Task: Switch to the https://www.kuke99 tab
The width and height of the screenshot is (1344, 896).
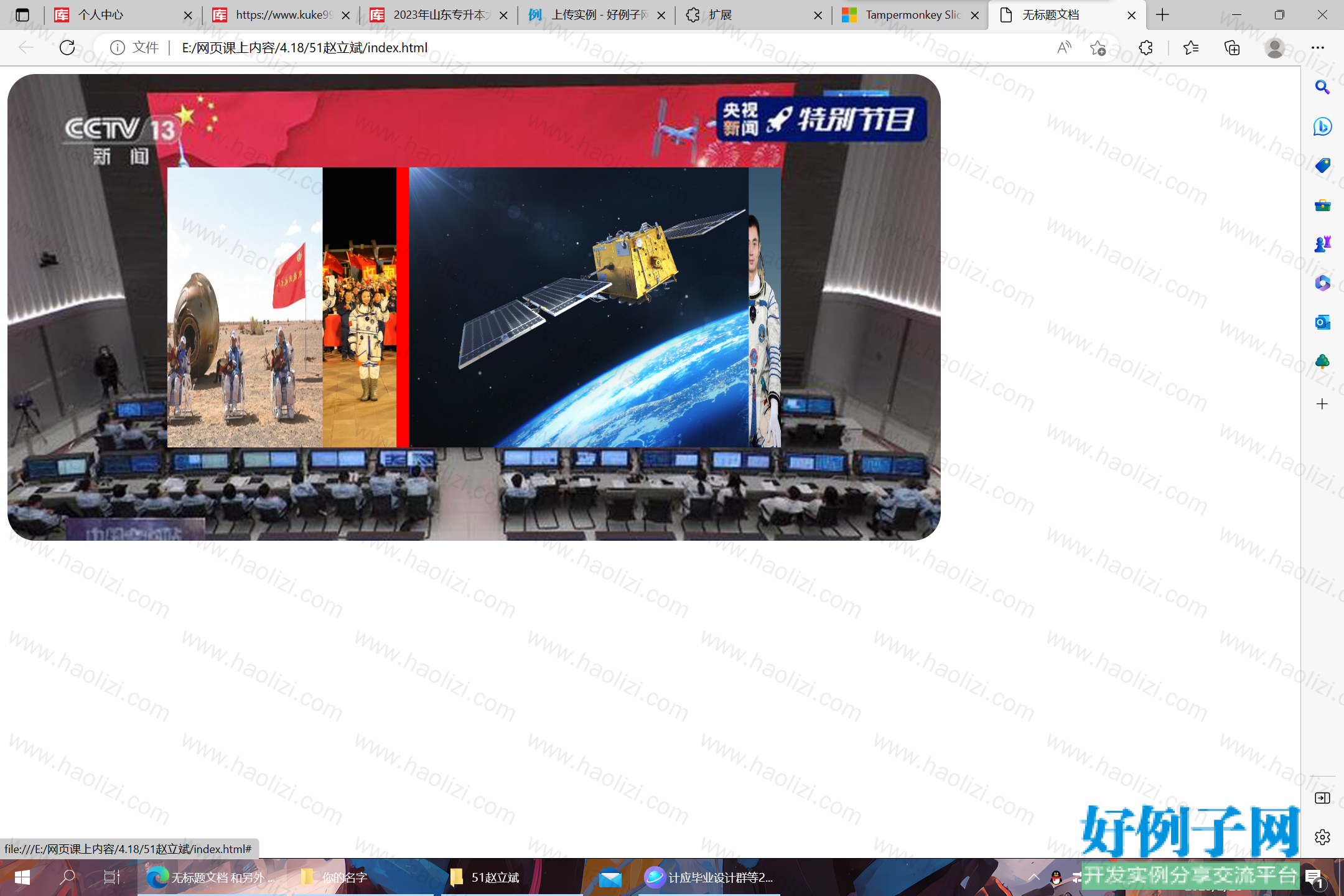Action: tap(281, 15)
